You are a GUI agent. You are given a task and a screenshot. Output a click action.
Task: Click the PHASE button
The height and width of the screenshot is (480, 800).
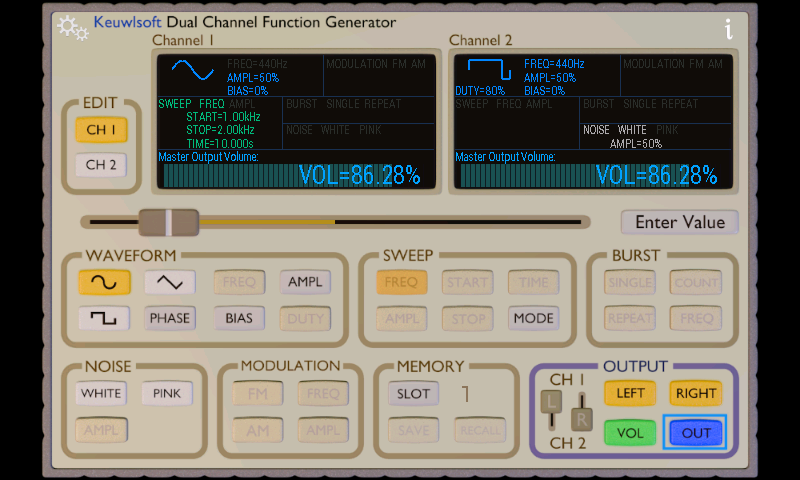[169, 318]
